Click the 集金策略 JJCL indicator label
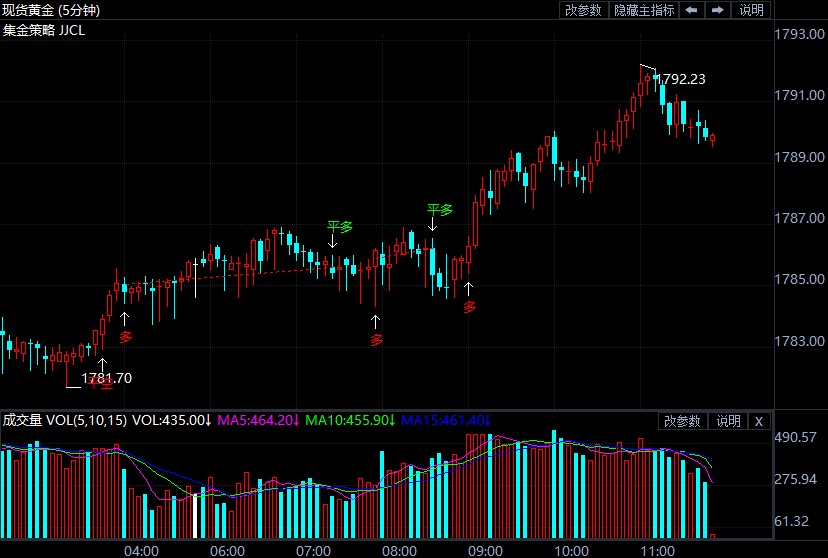This screenshot has height=558, width=828. [44, 30]
